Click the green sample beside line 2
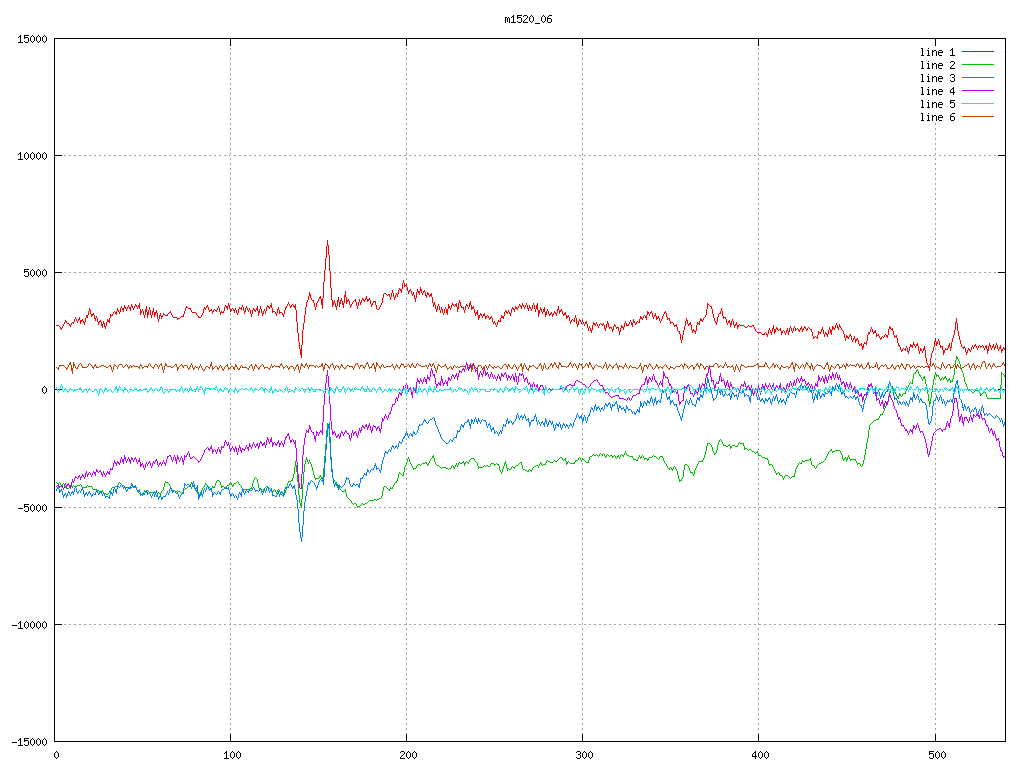Screen dimensions: 1024x768 click(x=978, y=65)
